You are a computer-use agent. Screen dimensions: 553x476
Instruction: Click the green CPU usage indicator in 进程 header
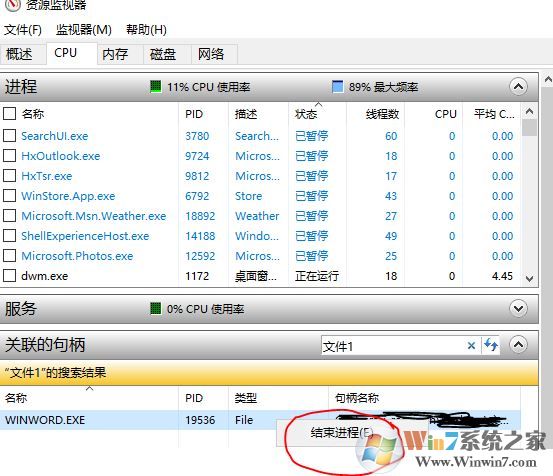pyautogui.click(x=156, y=86)
